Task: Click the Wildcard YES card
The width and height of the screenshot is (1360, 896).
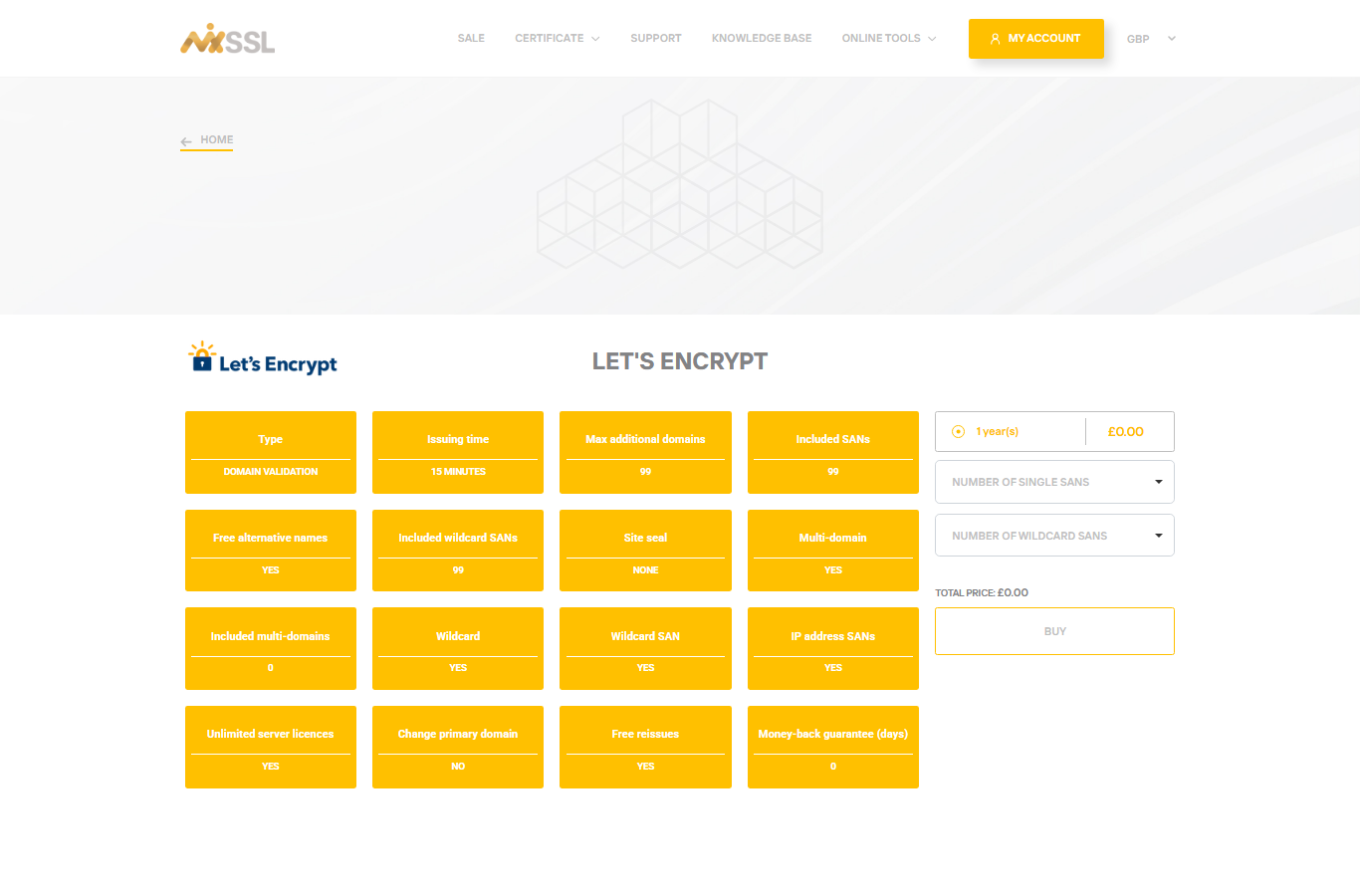Action: tap(458, 648)
